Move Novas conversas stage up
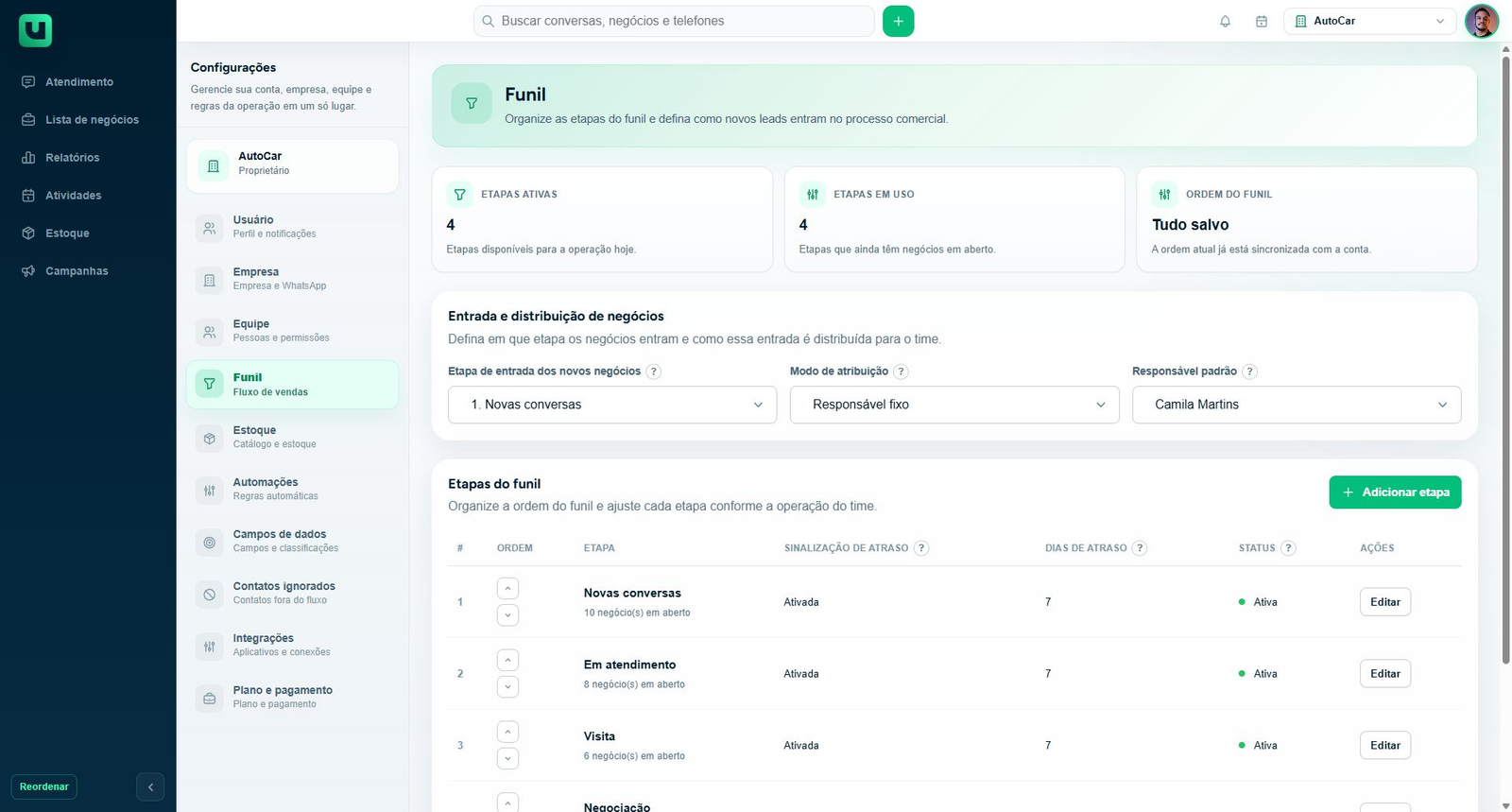The image size is (1512, 812). click(507, 589)
